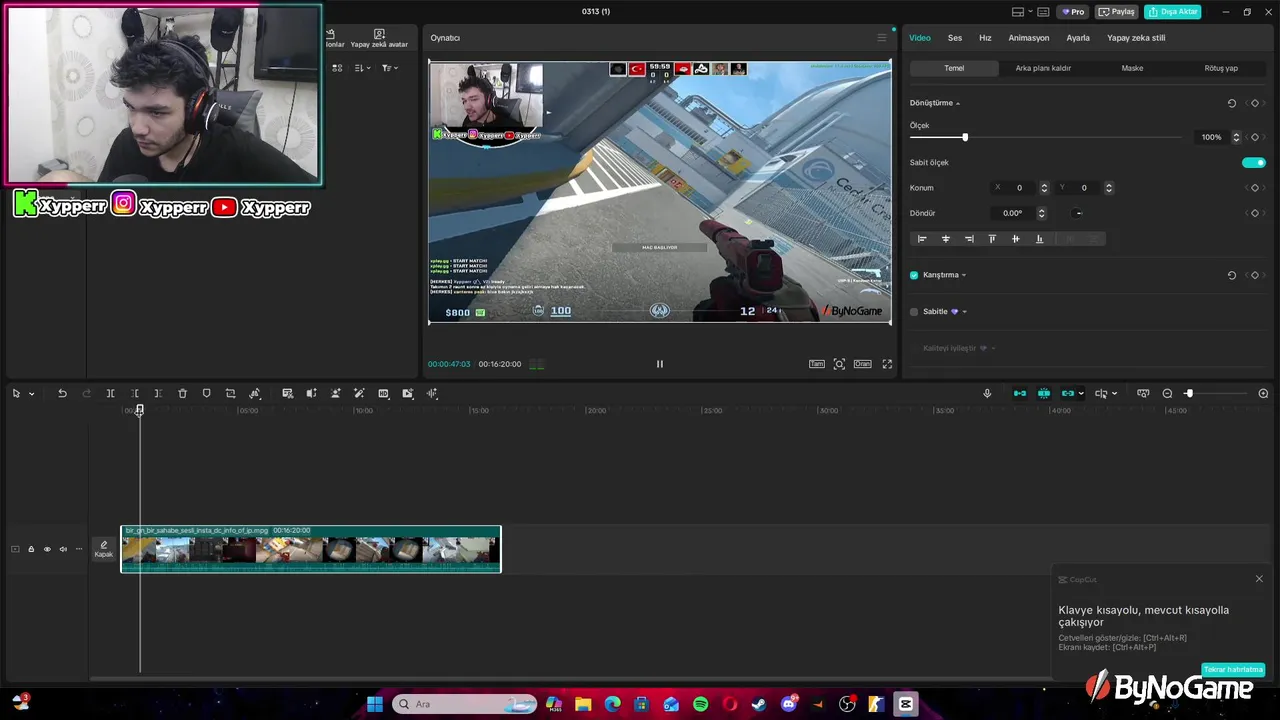Expand the Karıştırma section arrow

pos(964,275)
